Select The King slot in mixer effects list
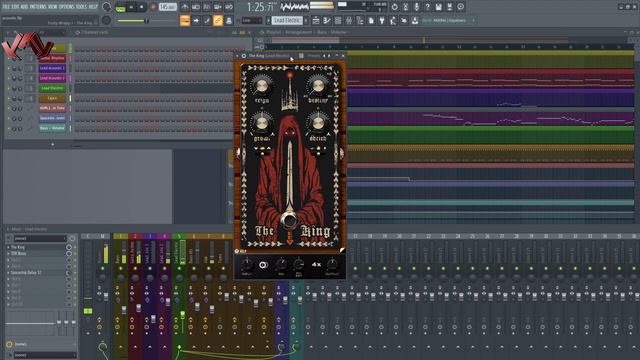 pyautogui.click(x=36, y=247)
